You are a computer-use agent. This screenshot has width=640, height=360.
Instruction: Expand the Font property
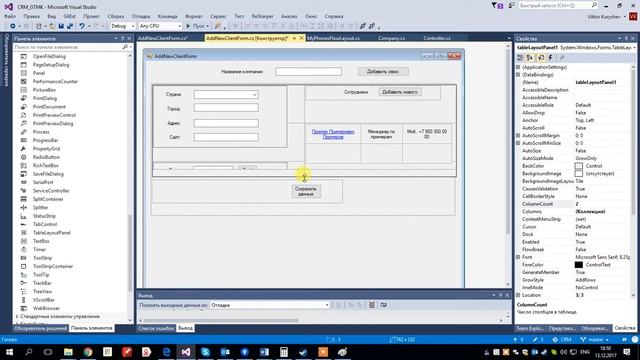518,257
